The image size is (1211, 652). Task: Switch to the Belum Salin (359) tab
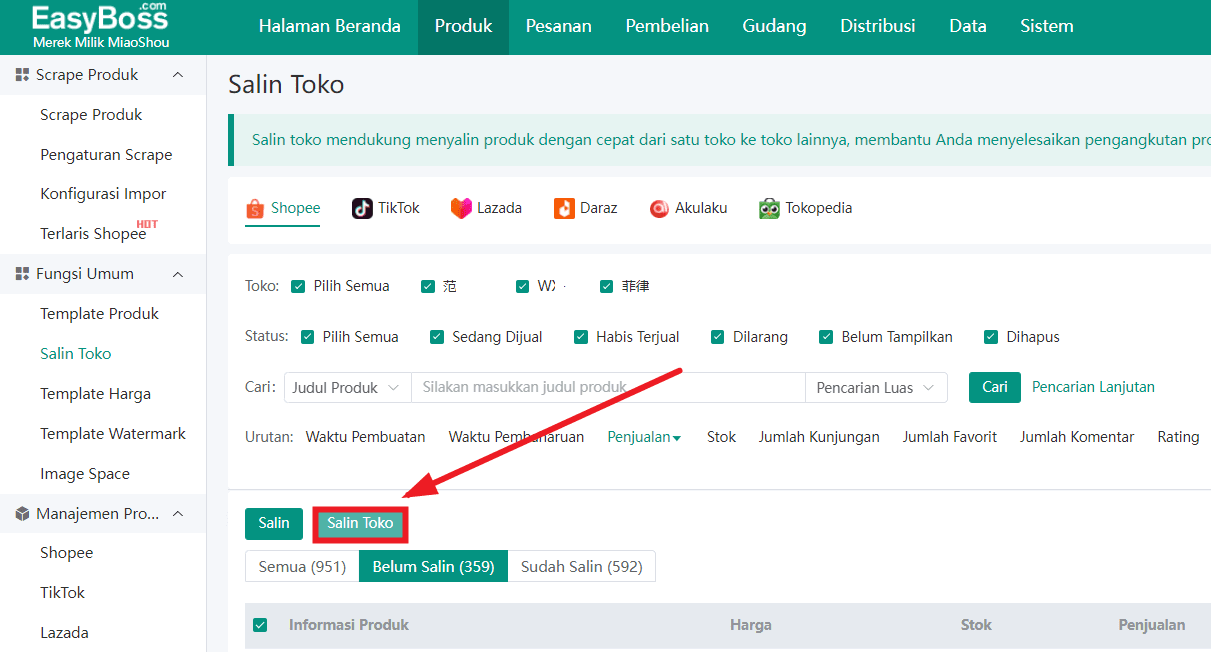[433, 566]
